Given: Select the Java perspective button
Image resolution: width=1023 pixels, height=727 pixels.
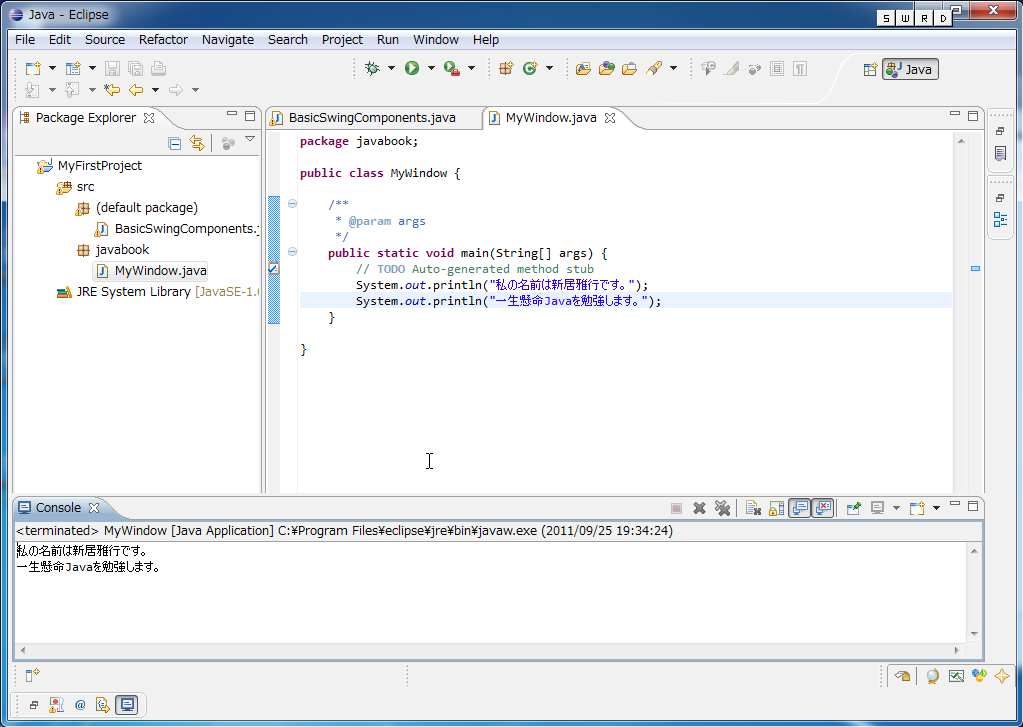Looking at the screenshot, I should click(910, 69).
